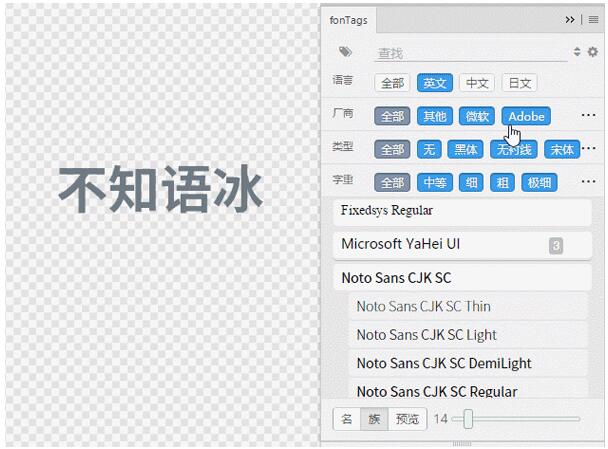Toggle the 无 type filter
The height and width of the screenshot is (449, 608).
tap(429, 149)
